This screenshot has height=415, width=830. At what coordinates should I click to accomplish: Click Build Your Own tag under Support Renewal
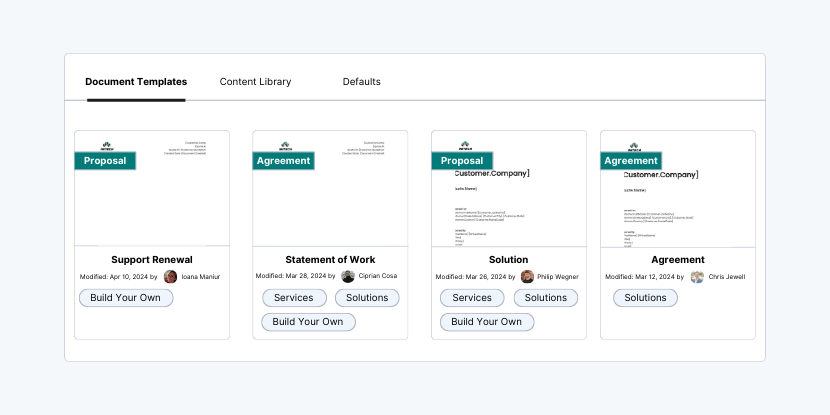tap(126, 298)
